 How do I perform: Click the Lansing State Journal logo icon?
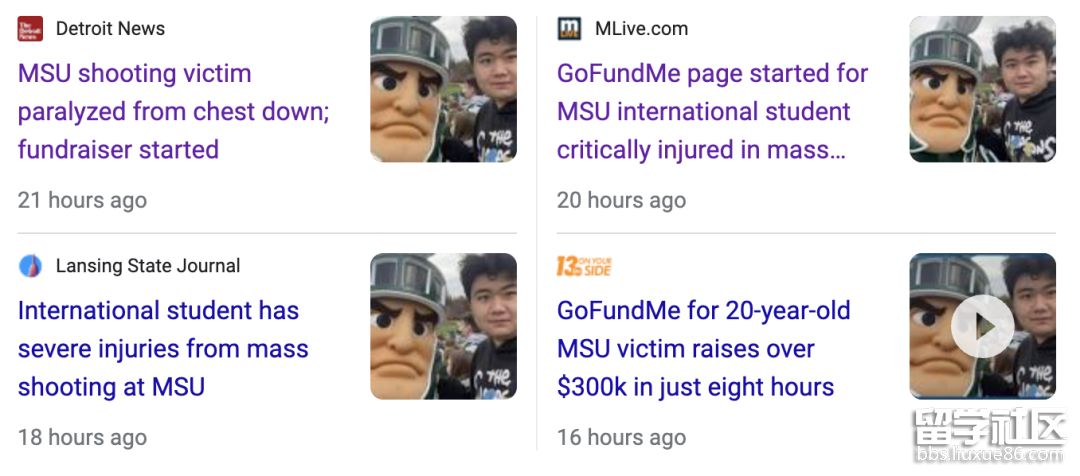[x=30, y=266]
